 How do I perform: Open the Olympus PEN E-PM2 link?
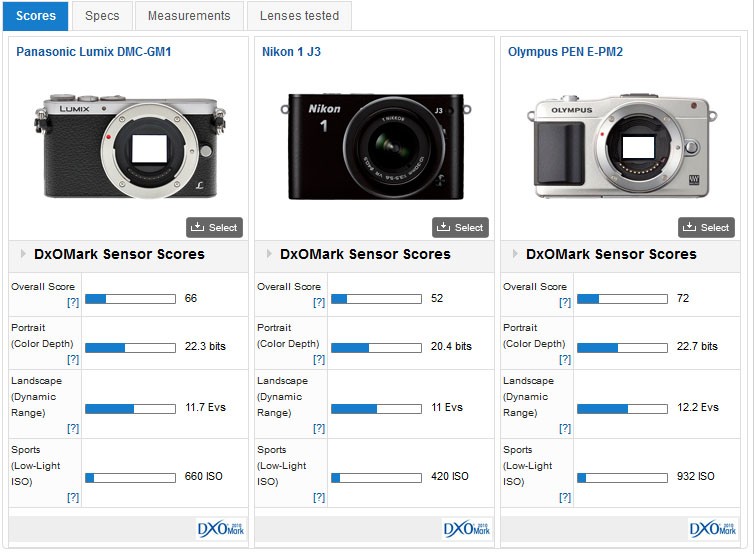point(566,52)
